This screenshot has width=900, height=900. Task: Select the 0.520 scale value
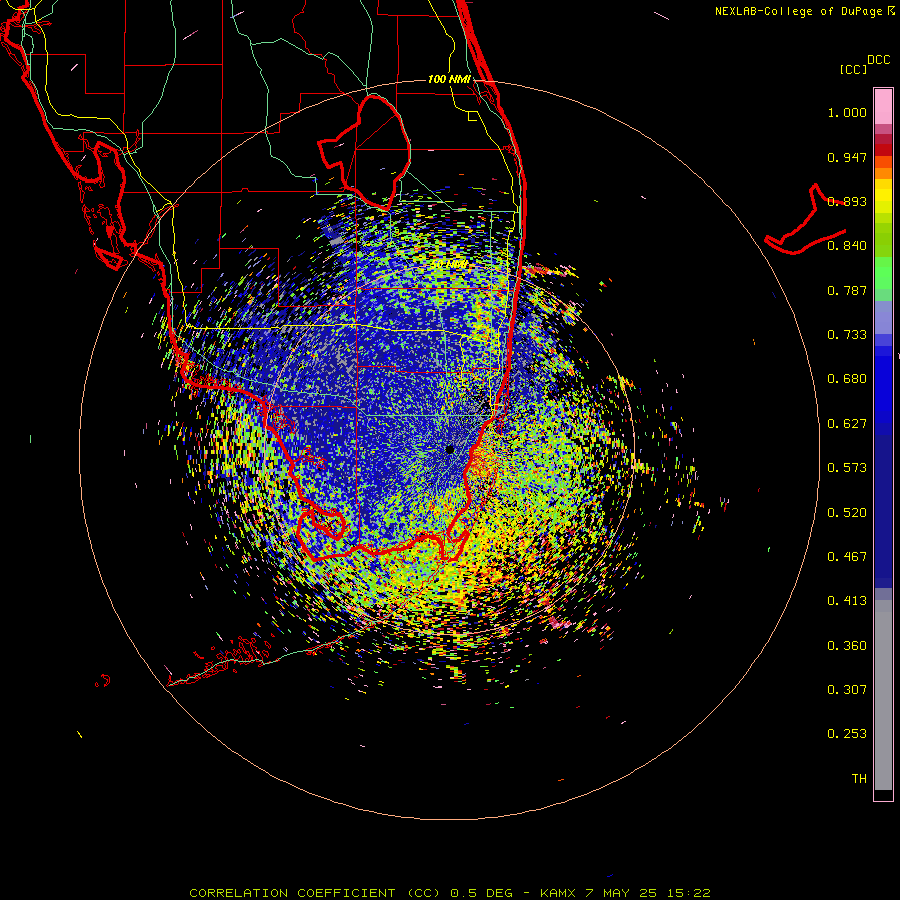click(x=847, y=513)
